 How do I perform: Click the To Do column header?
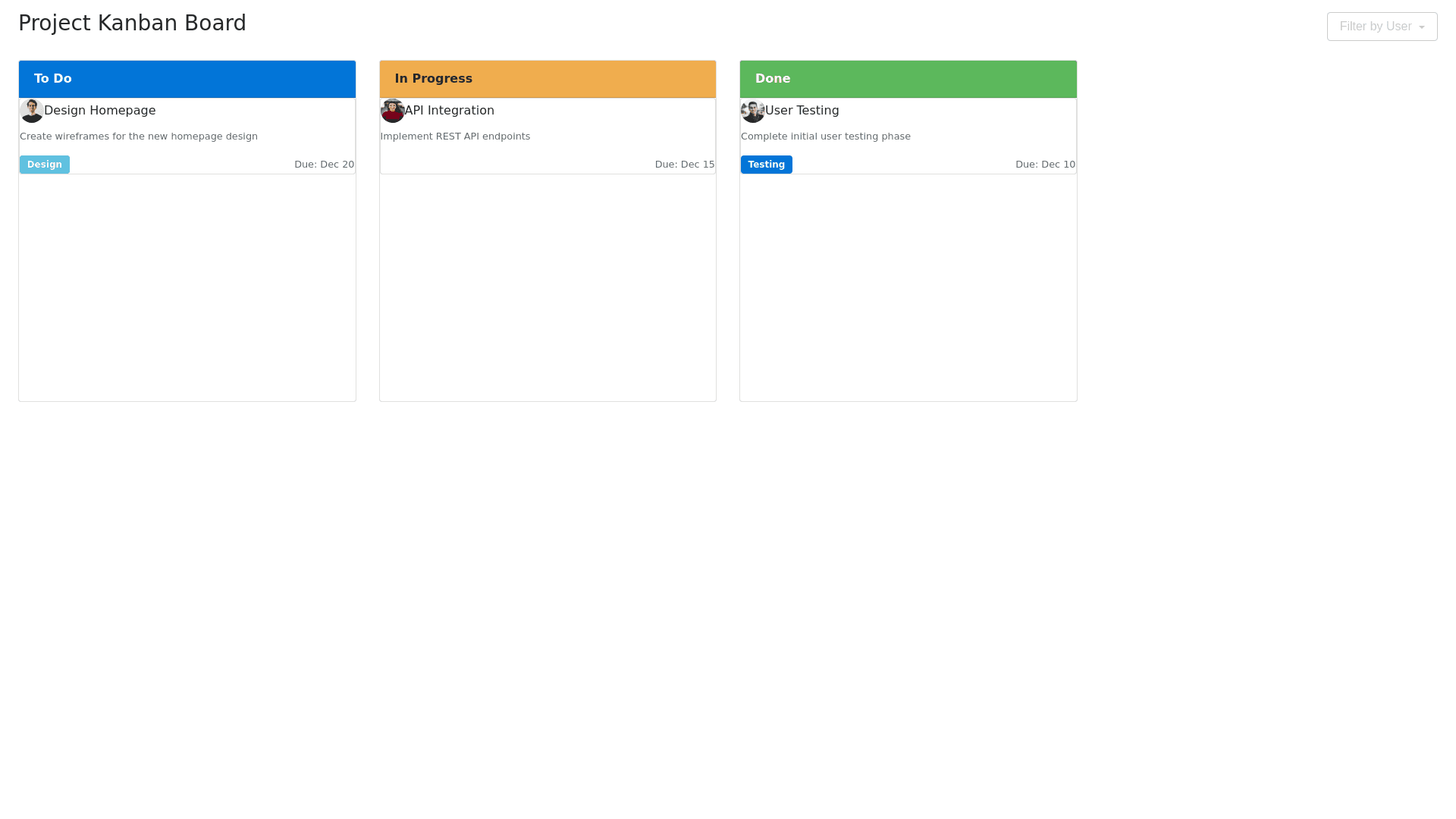[x=187, y=79]
